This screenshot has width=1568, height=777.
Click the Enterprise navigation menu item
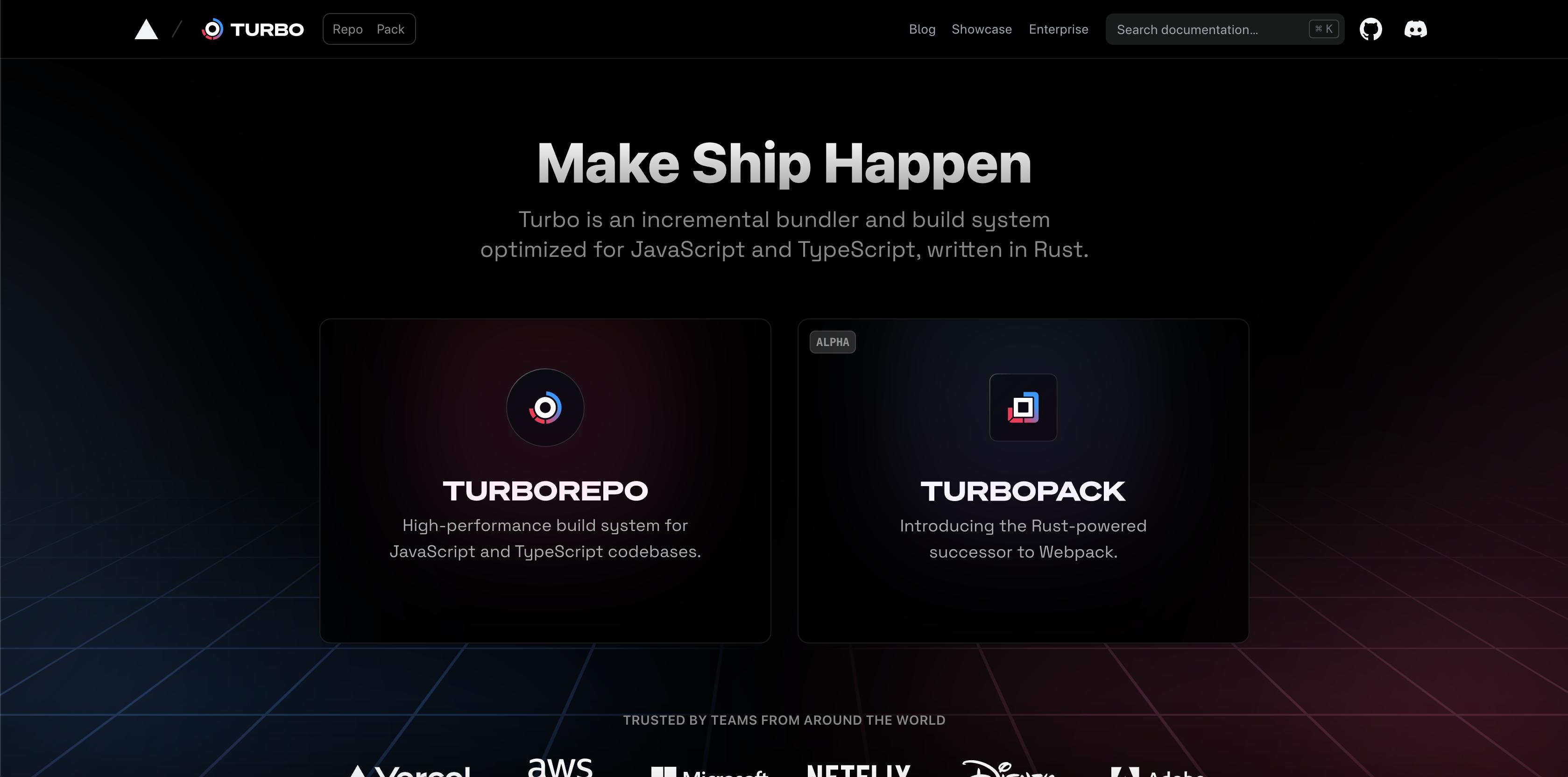(1059, 28)
